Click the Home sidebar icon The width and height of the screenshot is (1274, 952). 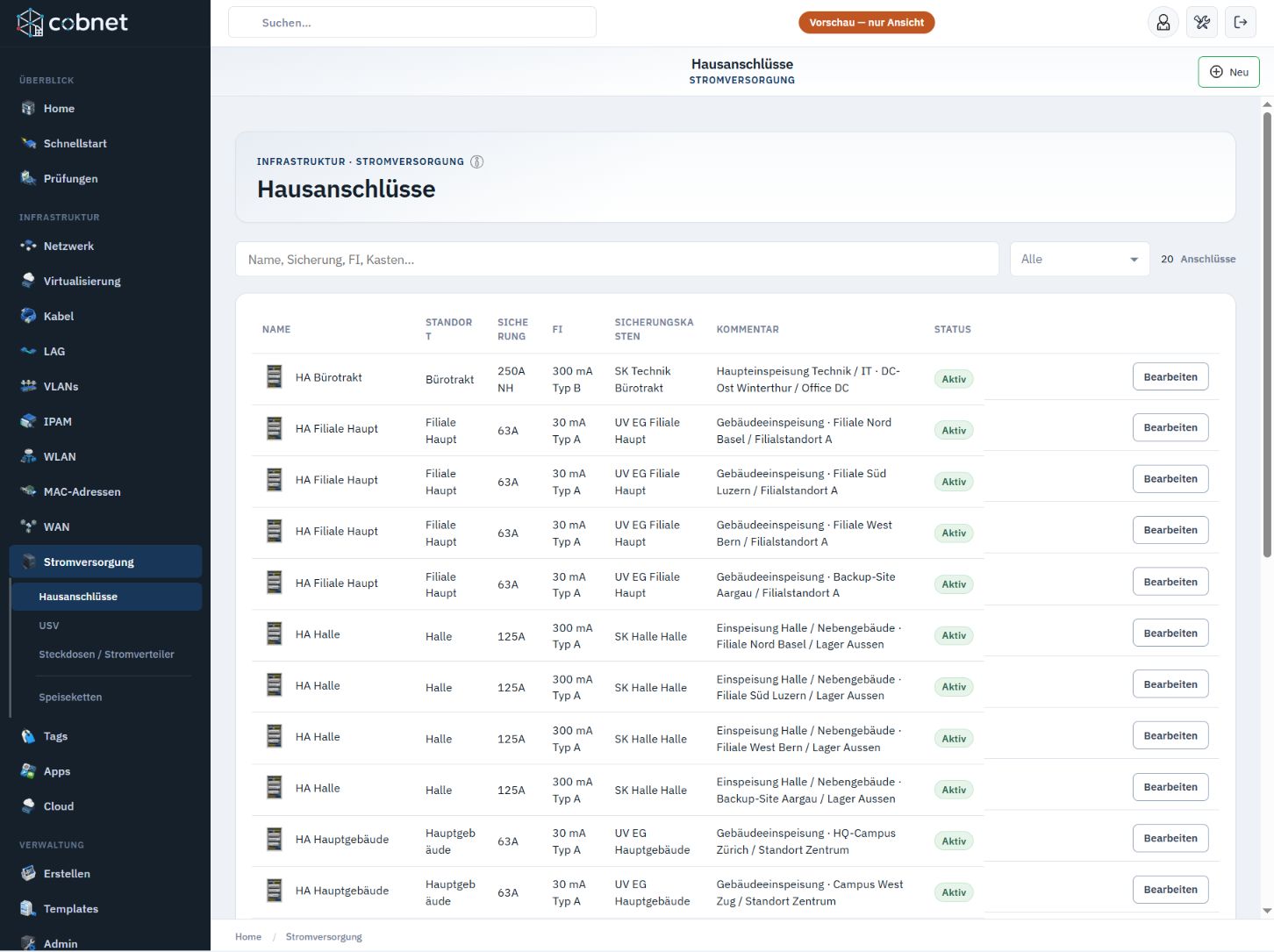[28, 109]
